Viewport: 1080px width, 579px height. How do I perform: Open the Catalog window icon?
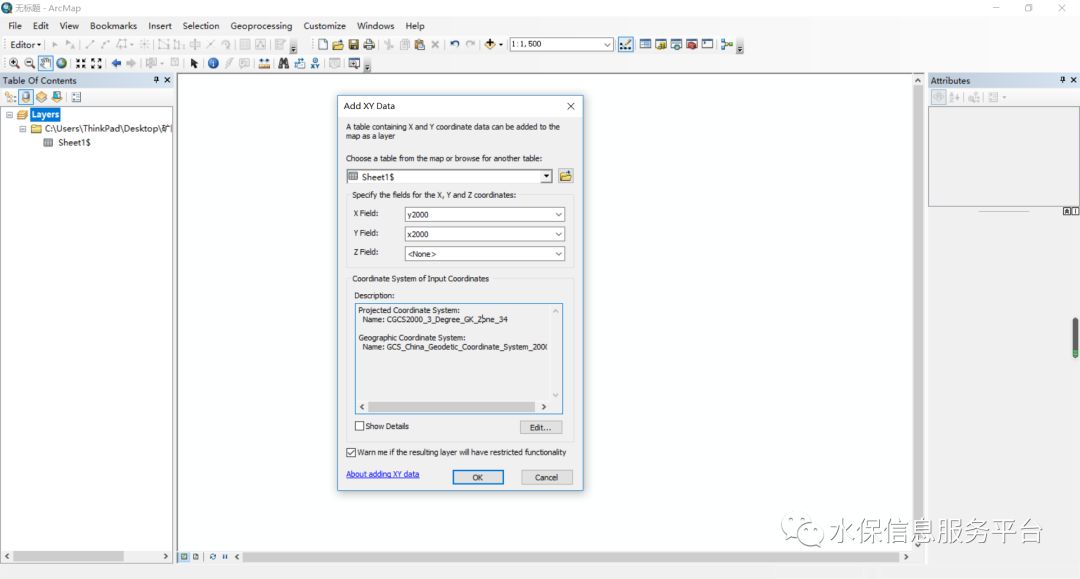pos(661,44)
